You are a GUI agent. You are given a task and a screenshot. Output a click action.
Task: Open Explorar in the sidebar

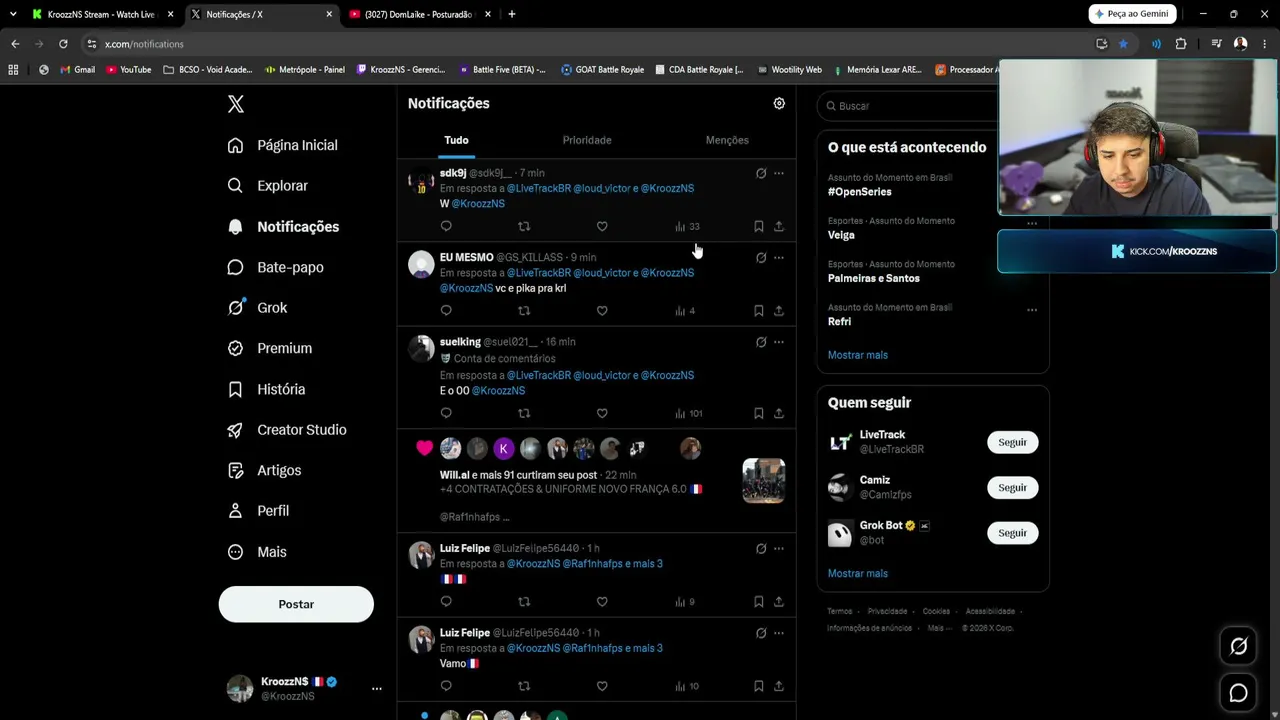(x=268, y=186)
